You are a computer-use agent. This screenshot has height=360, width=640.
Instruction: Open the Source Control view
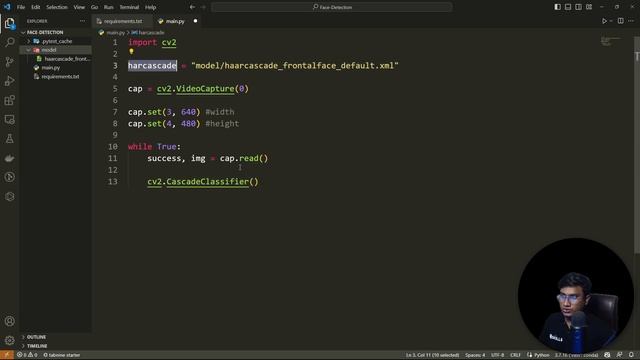(x=9, y=62)
